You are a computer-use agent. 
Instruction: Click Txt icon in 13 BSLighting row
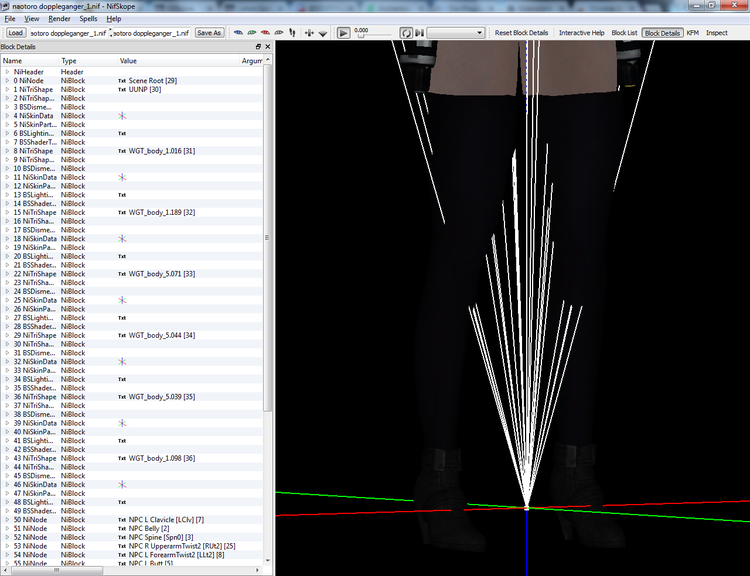(122, 195)
